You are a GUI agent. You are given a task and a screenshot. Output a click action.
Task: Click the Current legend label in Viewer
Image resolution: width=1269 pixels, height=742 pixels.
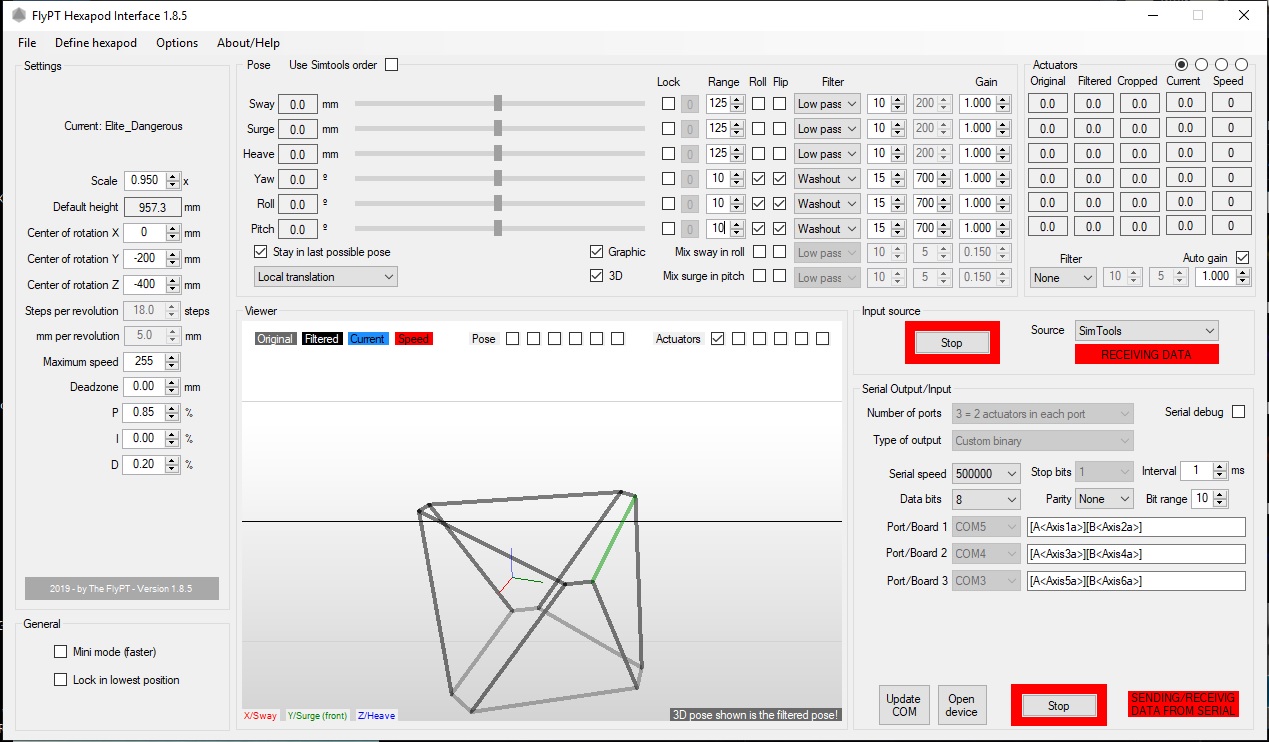tap(367, 339)
